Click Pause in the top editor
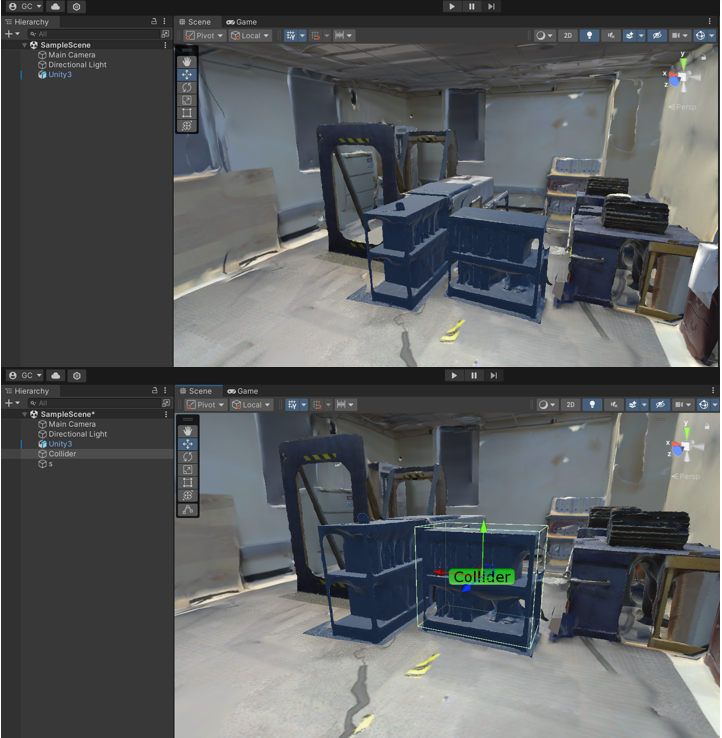722x738 pixels. [x=472, y=7]
